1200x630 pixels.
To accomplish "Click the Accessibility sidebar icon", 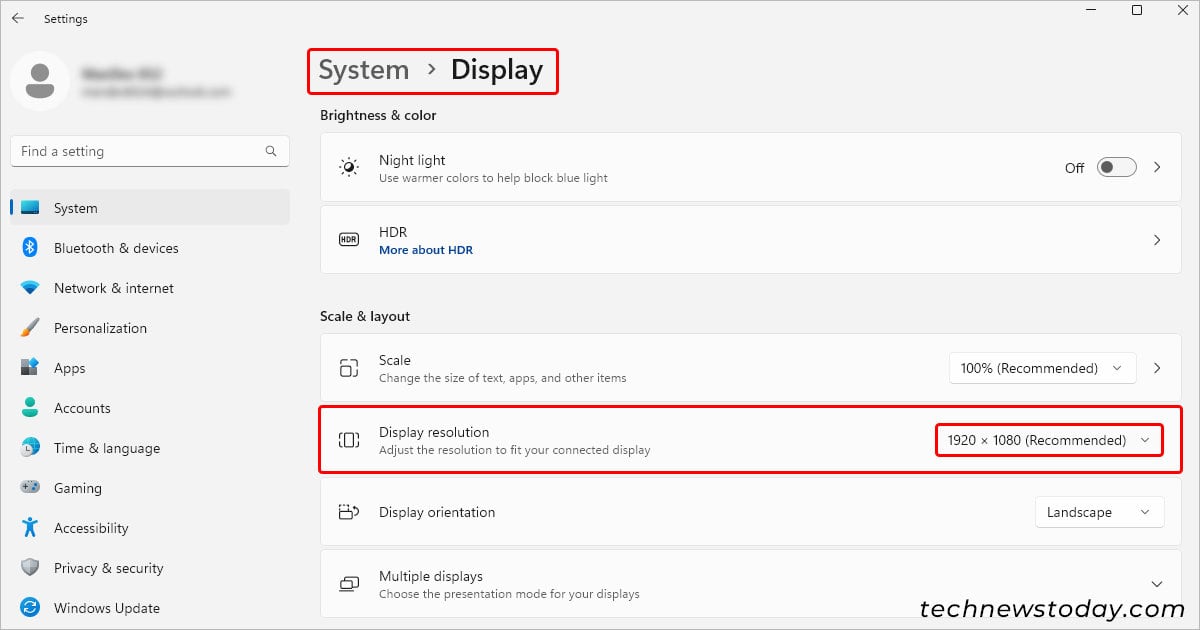I will (31, 528).
